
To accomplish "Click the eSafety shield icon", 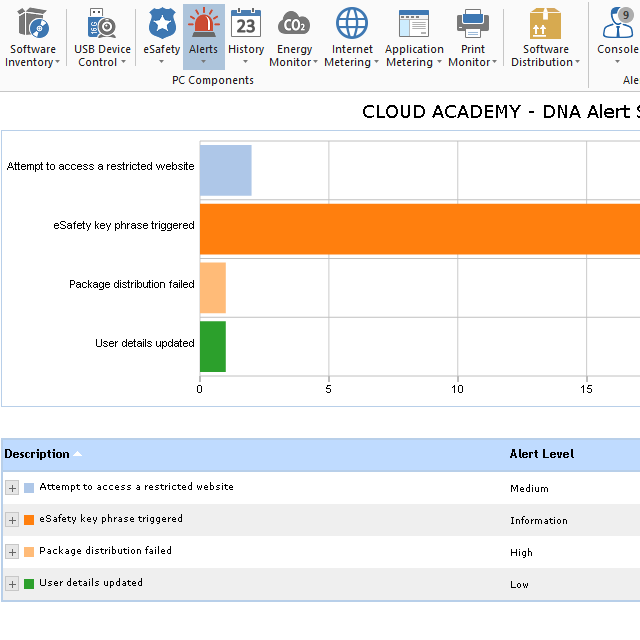I will [x=162, y=24].
